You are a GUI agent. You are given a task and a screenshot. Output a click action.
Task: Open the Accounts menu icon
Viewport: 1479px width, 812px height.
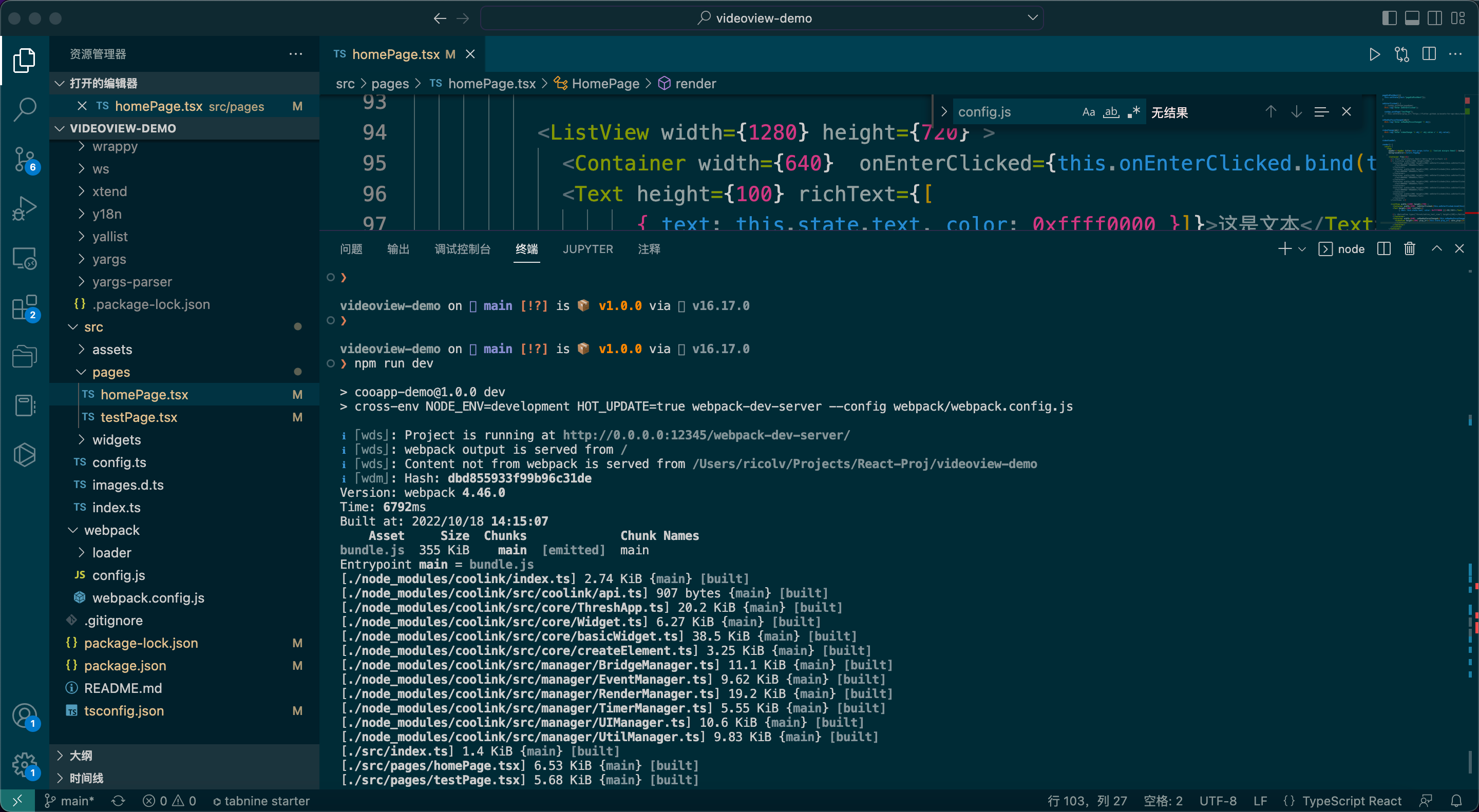point(25,716)
